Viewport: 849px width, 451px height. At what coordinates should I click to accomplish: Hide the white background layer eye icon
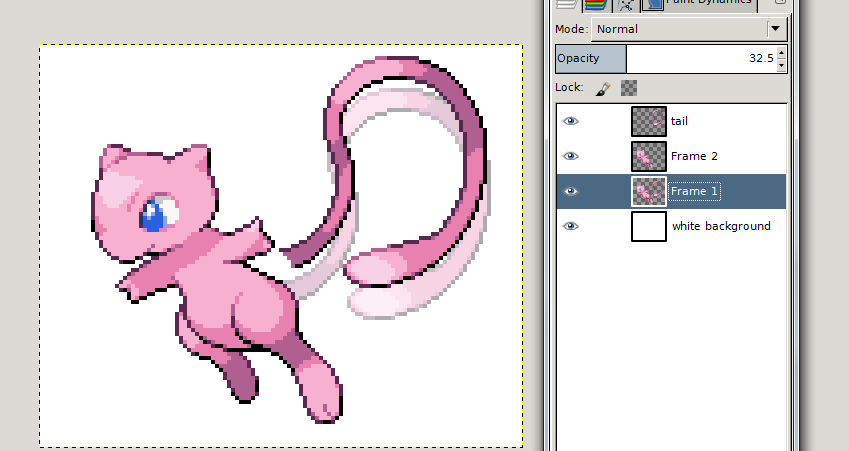(571, 226)
